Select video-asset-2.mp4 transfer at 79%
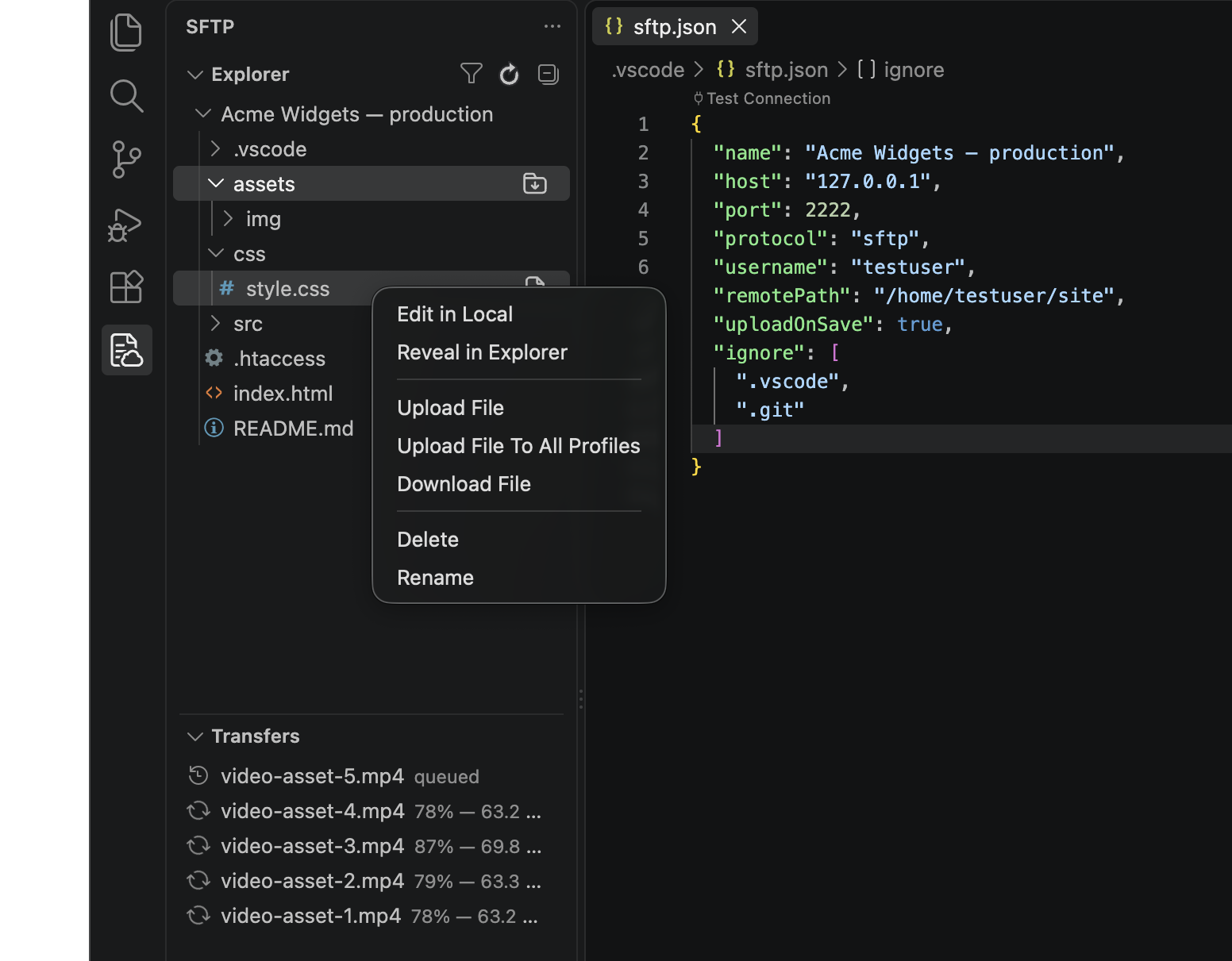 coord(372,880)
